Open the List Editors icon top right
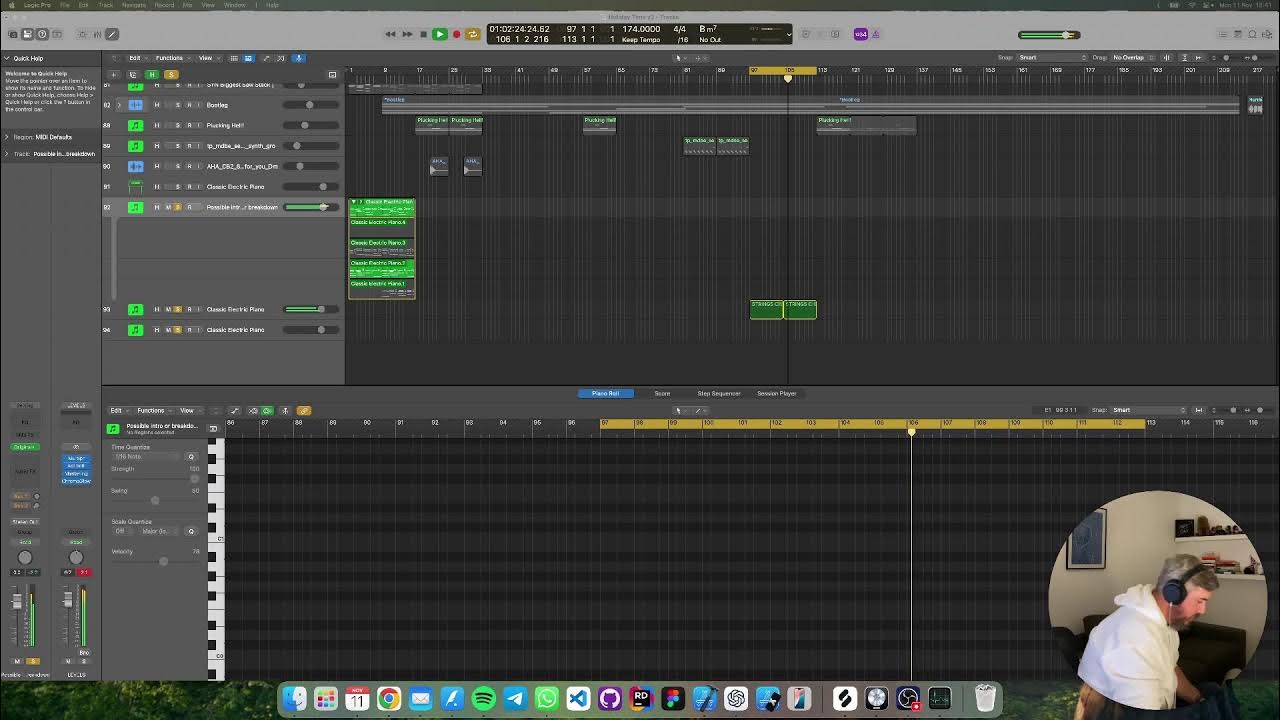1280x720 pixels. click(1222, 33)
